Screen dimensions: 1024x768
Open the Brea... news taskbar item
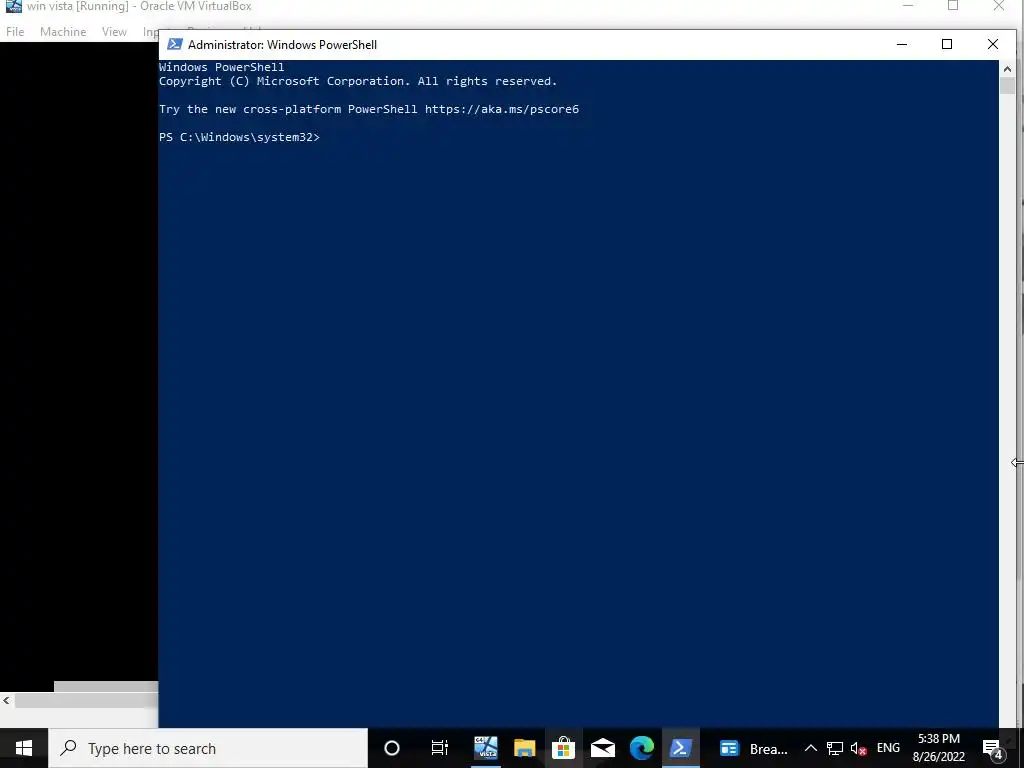pyautogui.click(x=753, y=748)
